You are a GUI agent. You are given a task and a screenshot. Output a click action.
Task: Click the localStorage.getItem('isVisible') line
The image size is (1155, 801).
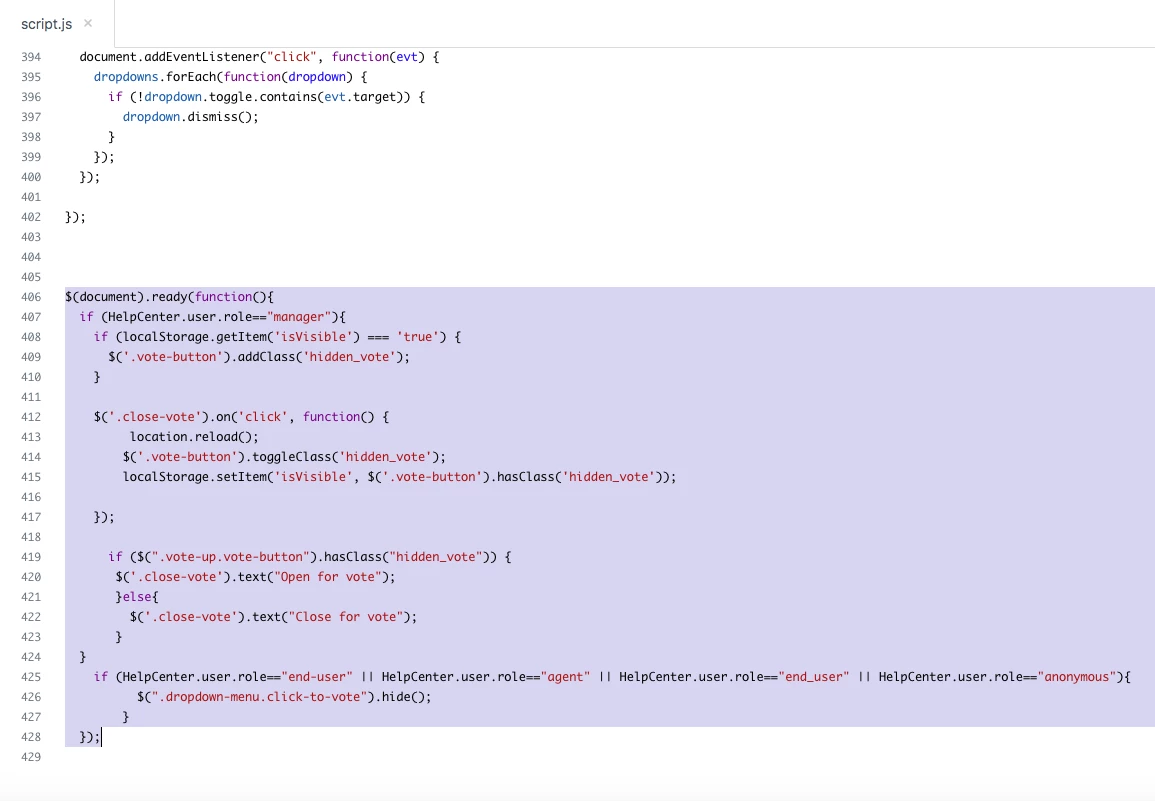point(277,337)
